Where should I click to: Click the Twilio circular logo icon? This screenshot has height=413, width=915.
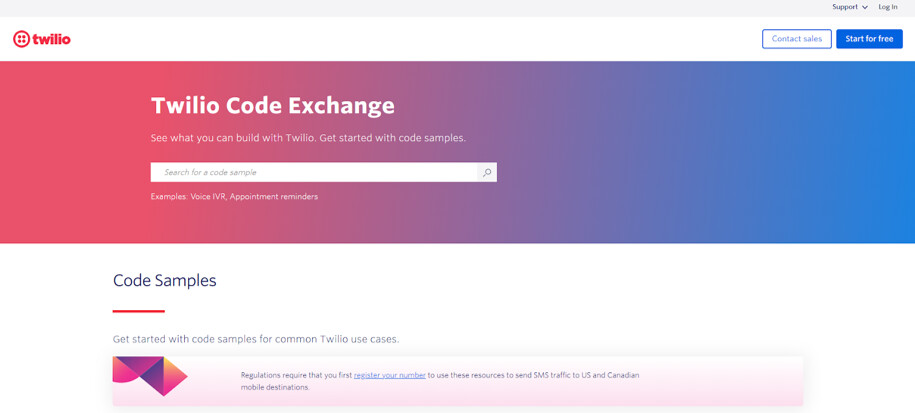pyautogui.click(x=21, y=39)
